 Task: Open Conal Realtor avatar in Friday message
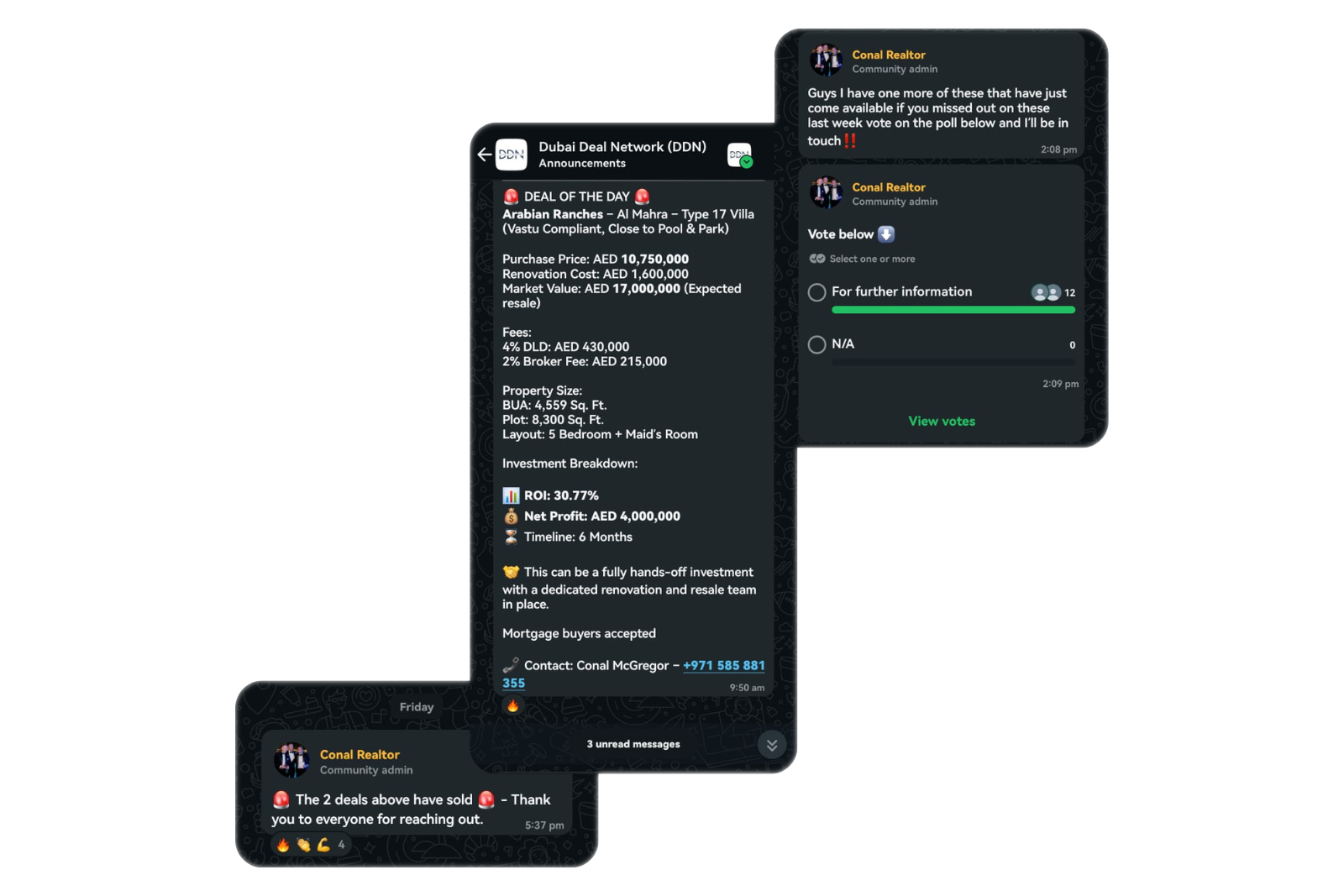click(291, 761)
